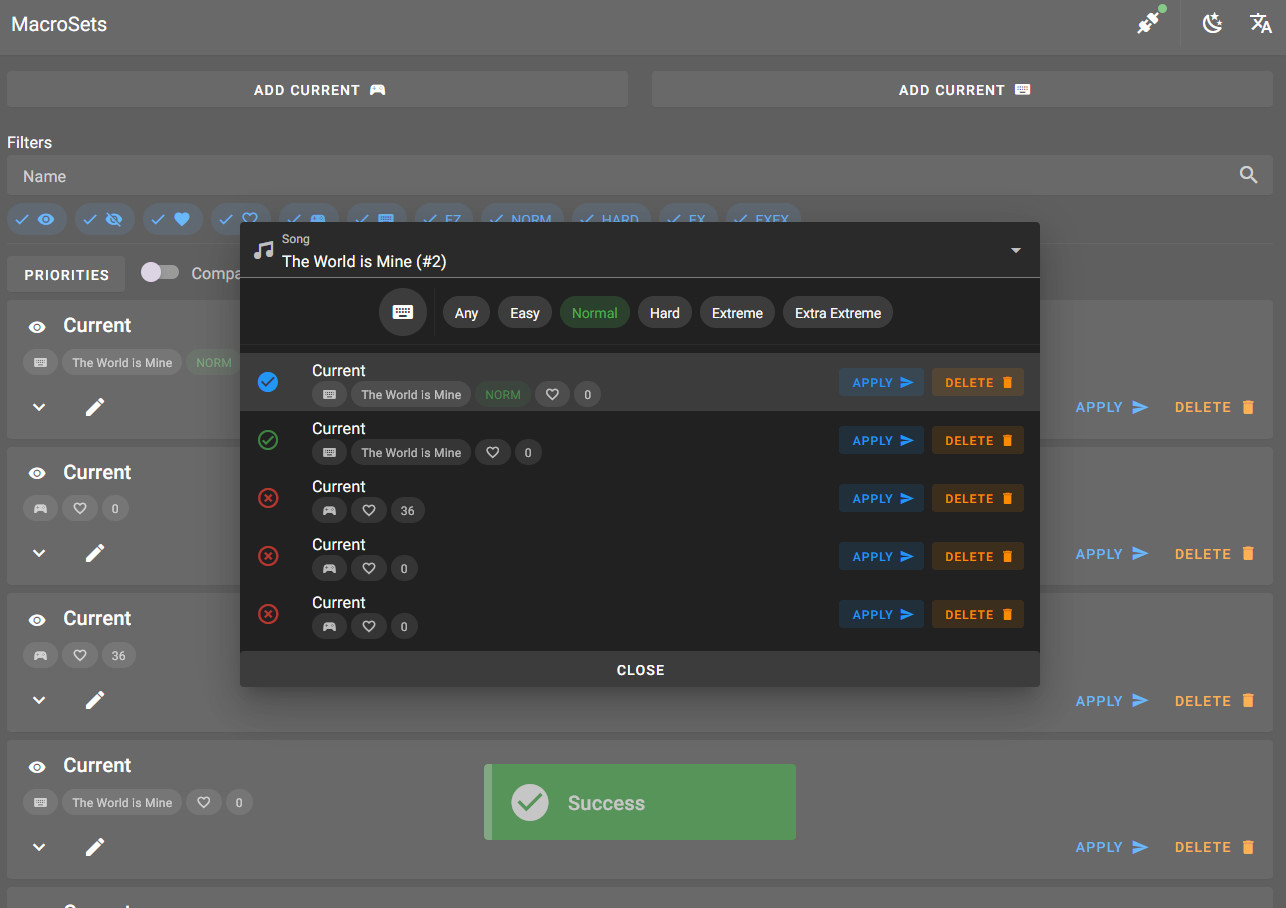Toggle the filled heart filter chip

point(172,219)
